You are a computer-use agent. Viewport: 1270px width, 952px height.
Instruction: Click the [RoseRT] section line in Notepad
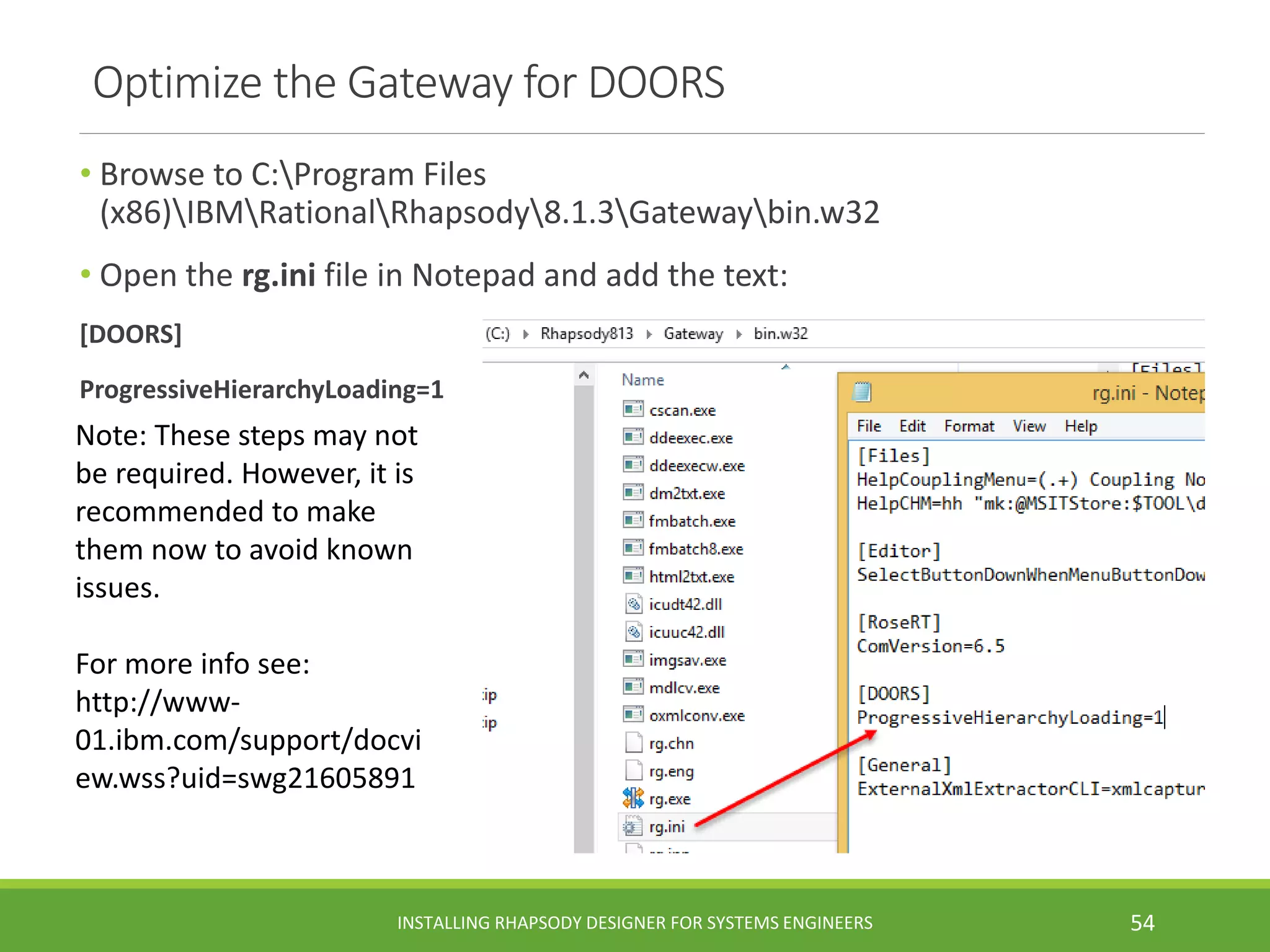(899, 622)
